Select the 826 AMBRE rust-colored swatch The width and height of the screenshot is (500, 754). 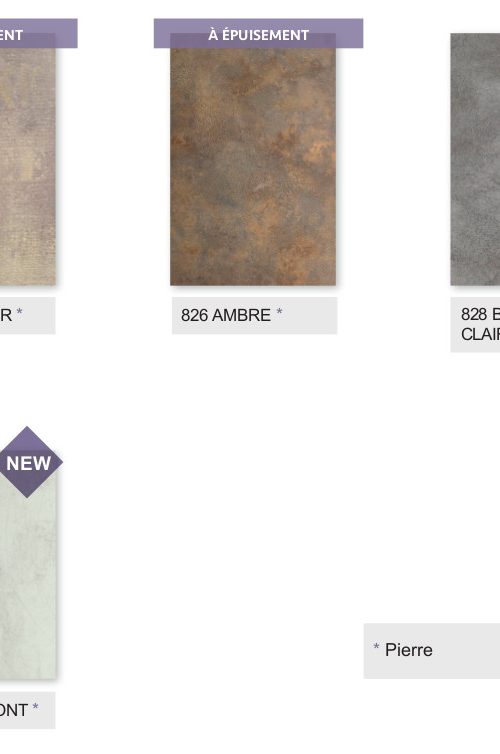[253, 166]
